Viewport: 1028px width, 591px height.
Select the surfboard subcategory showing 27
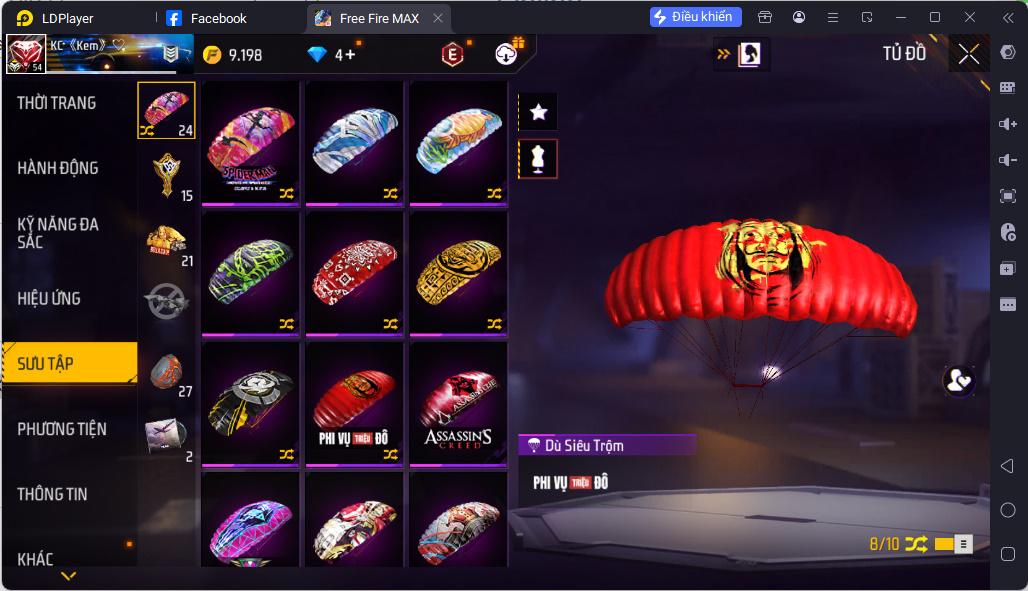(x=167, y=372)
